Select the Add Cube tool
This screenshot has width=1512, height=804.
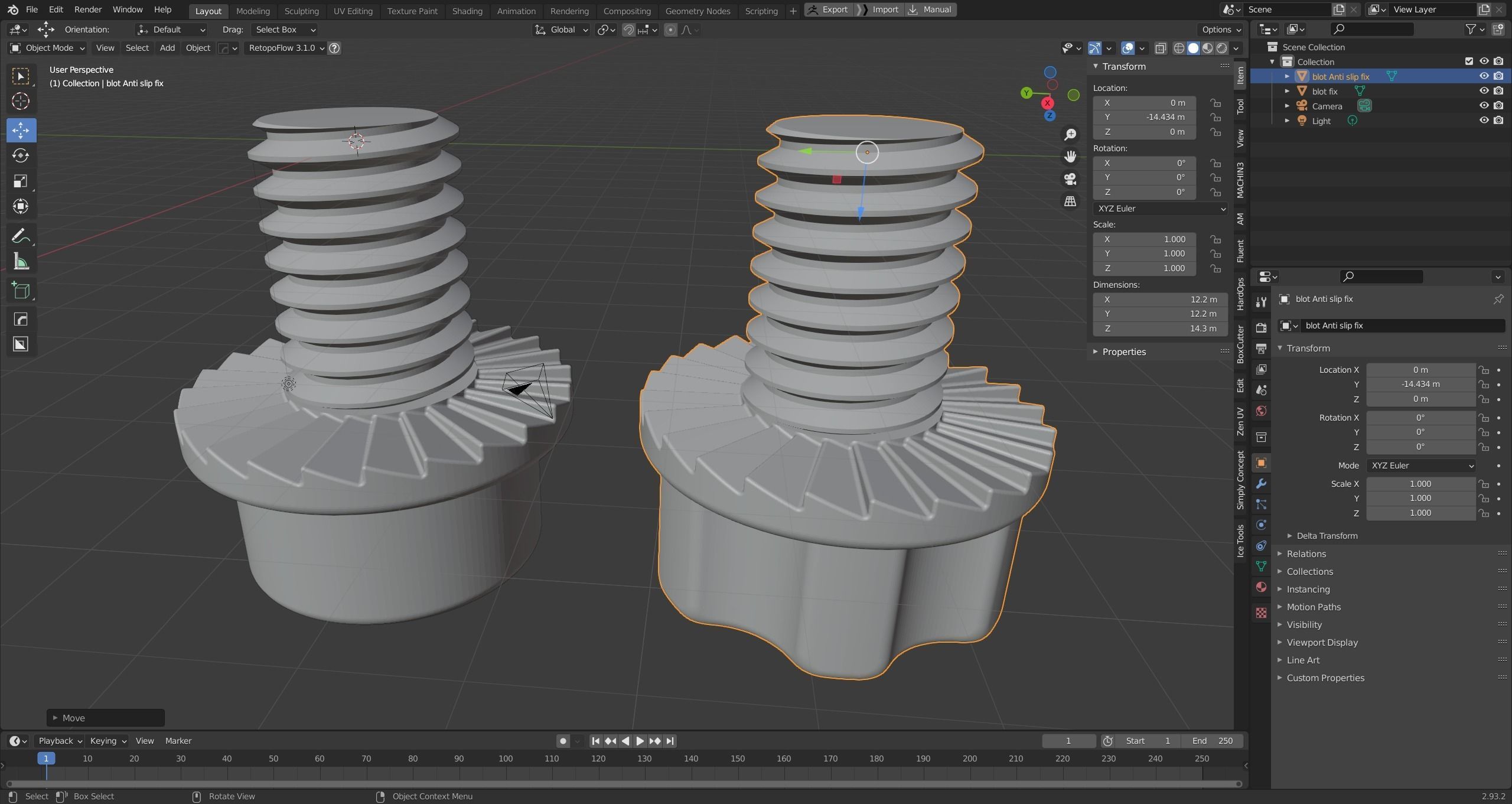pos(21,290)
